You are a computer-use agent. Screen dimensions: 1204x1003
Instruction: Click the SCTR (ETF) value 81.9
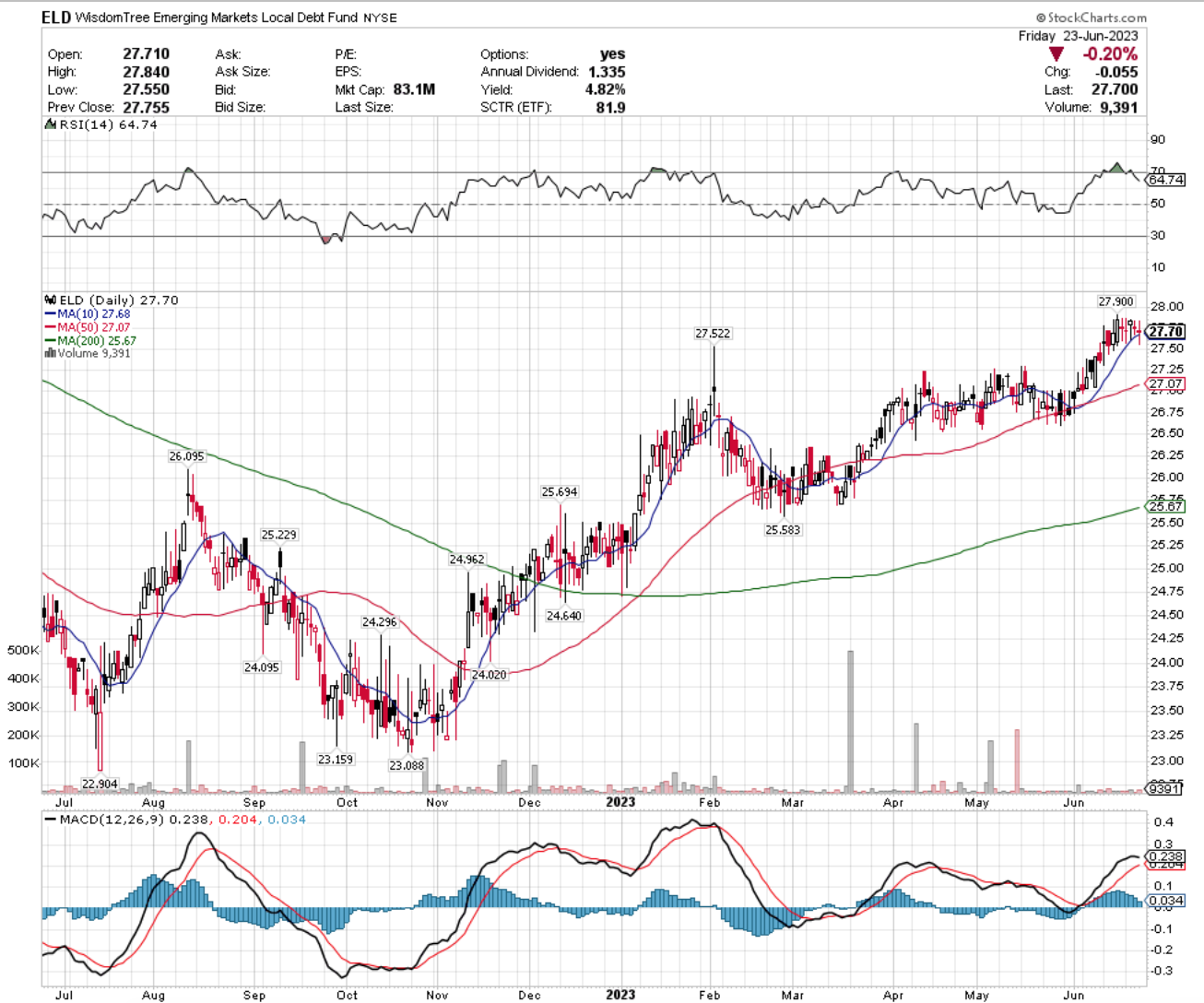[x=611, y=107]
